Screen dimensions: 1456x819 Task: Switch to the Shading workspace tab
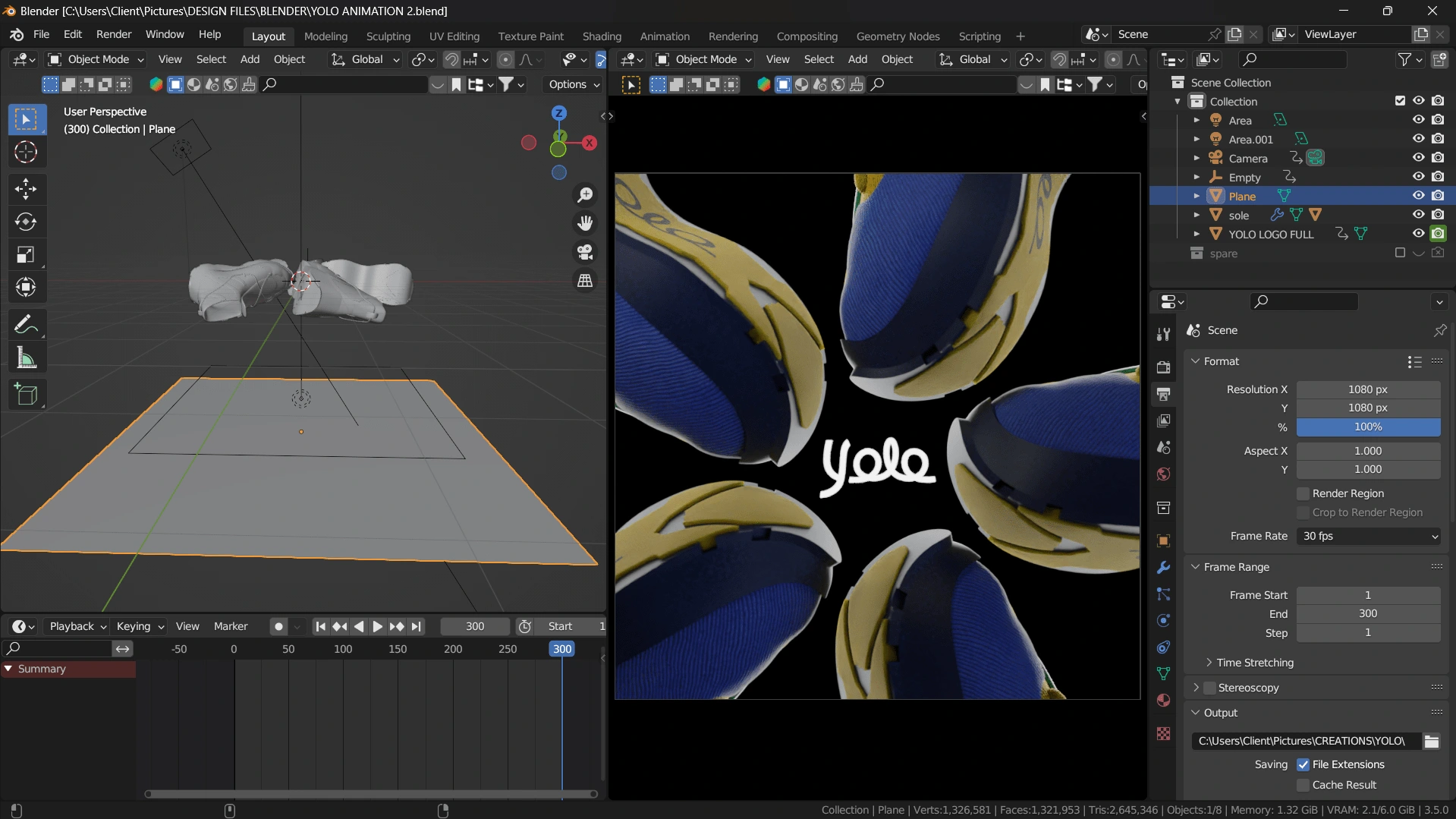tap(602, 36)
